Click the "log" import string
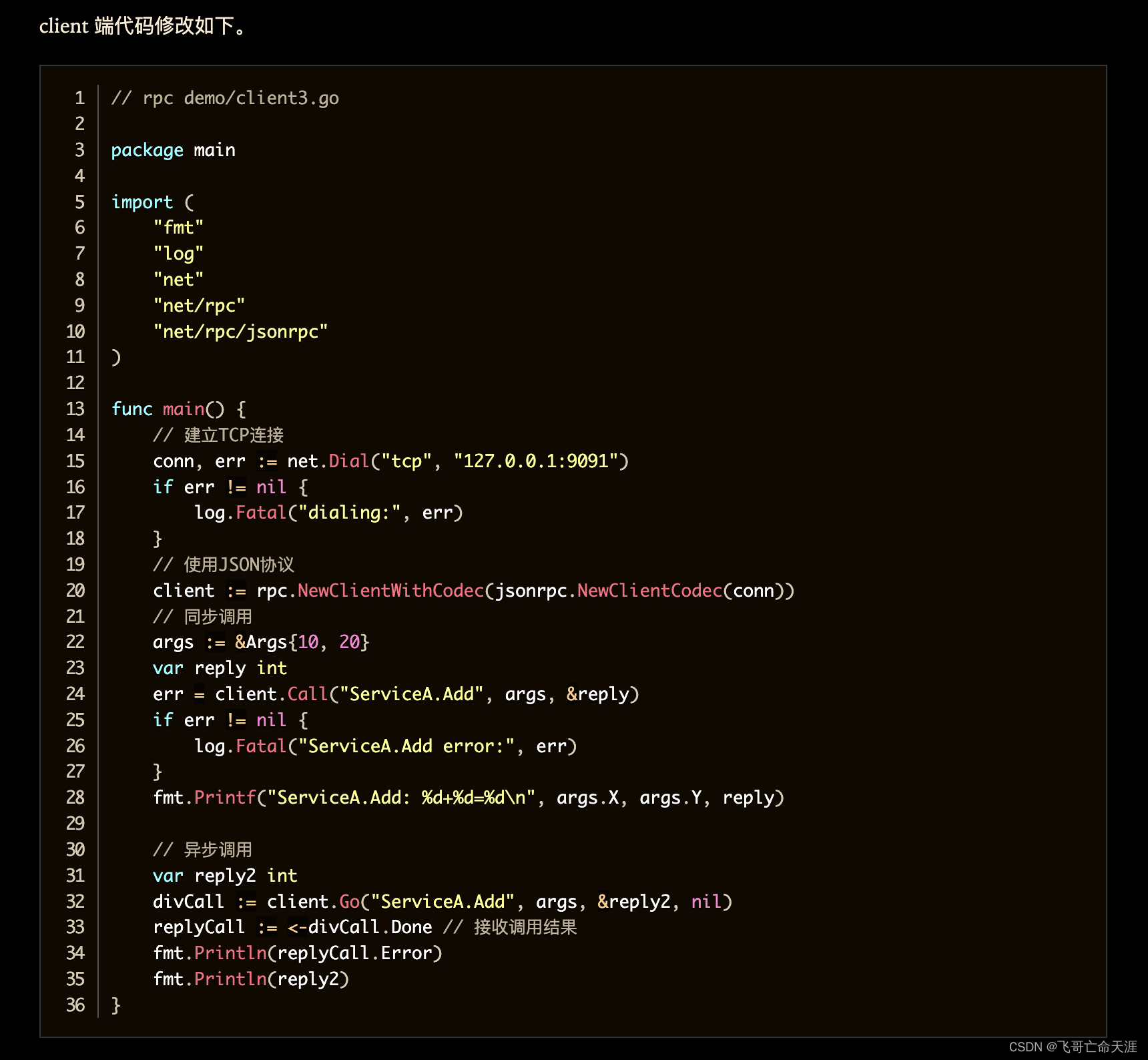1148x1060 pixels. 178,254
